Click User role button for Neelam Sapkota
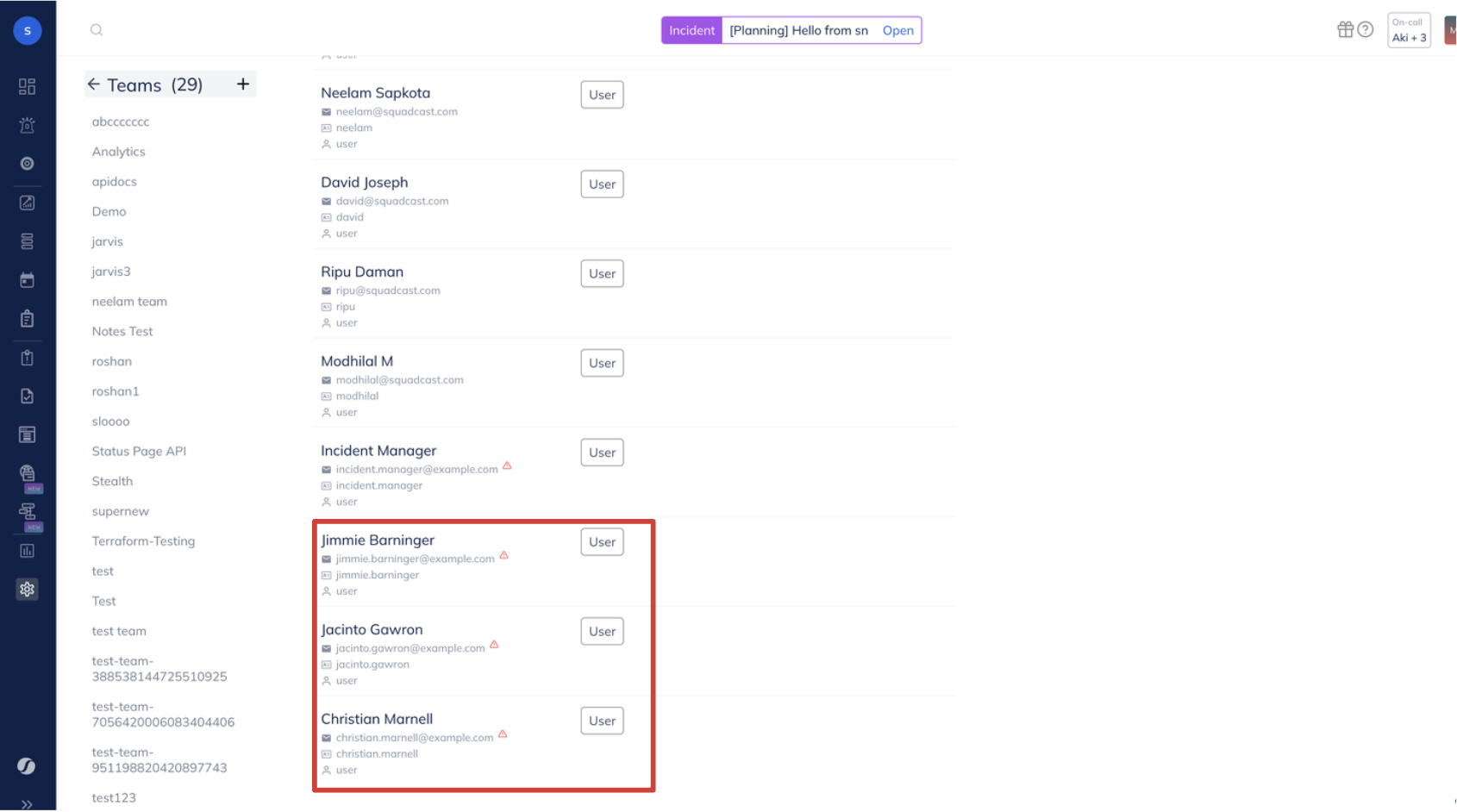The width and height of the screenshot is (1457, 812). click(x=602, y=95)
